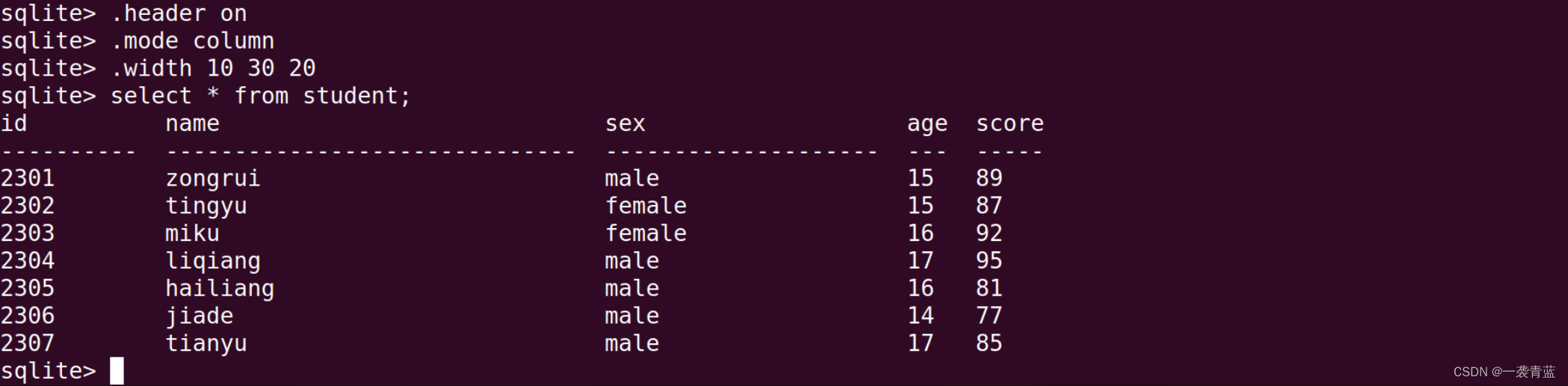Click the id value 2306
The height and width of the screenshot is (386, 1568).
tap(28, 316)
